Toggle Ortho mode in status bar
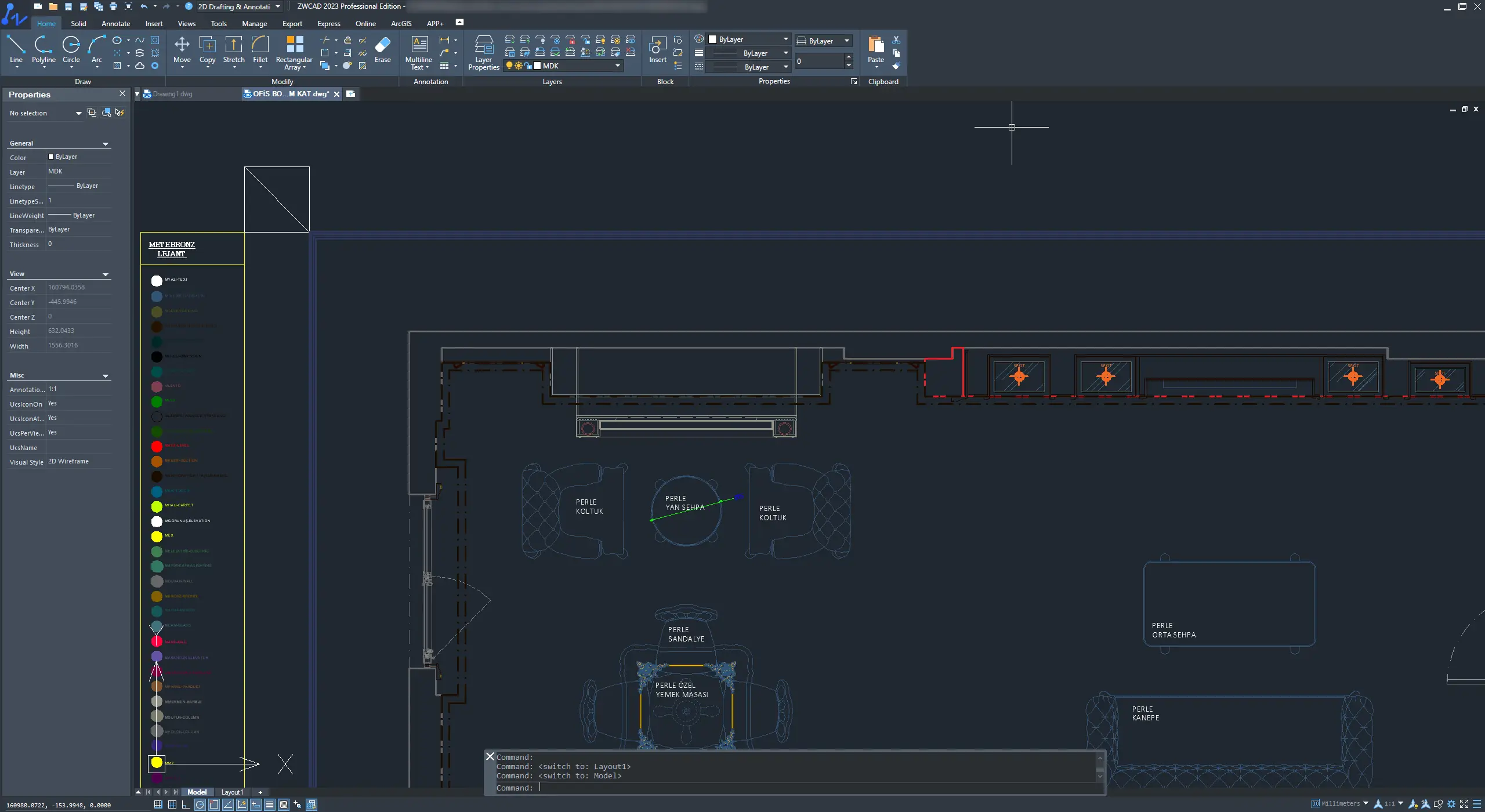 pyautogui.click(x=186, y=804)
